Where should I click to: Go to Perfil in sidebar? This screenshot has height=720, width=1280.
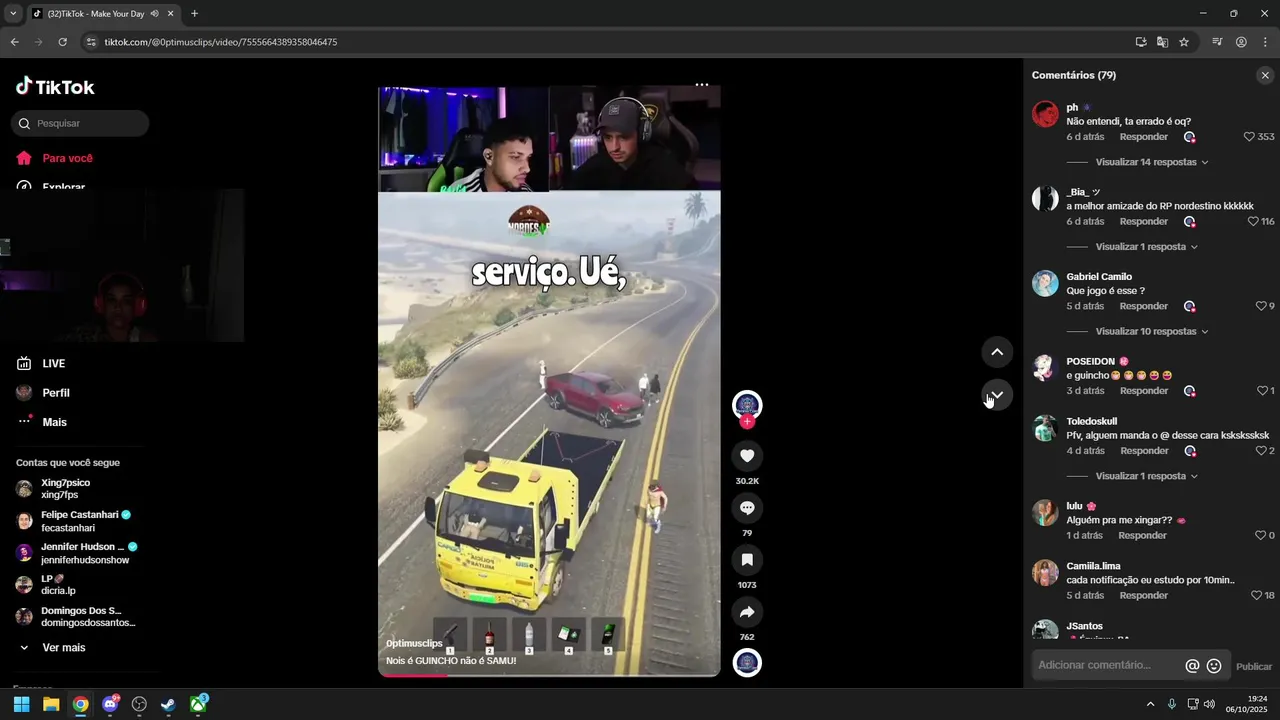(x=56, y=393)
